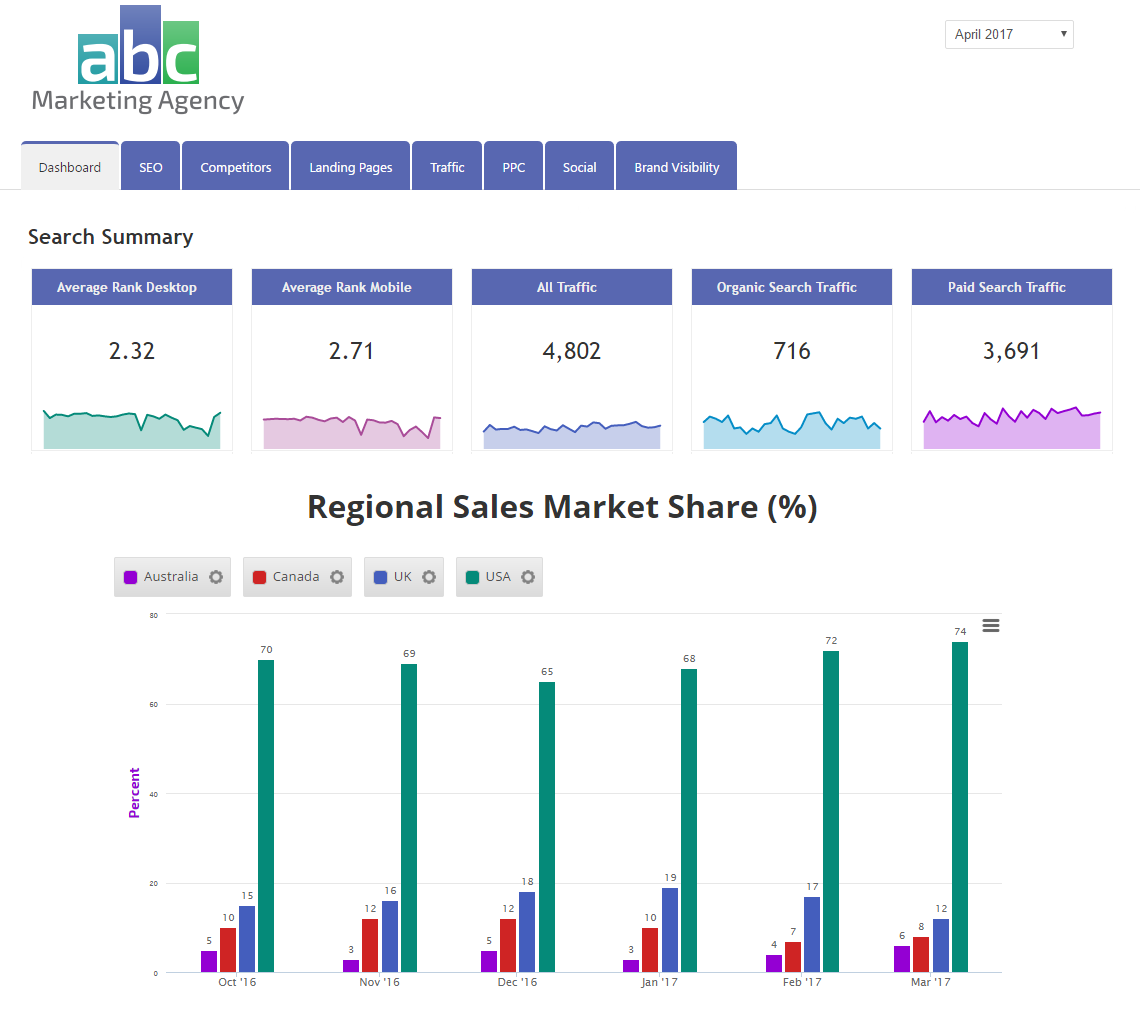Viewport: 1140px width, 1012px height.
Task: Click the gear icon beside UK
Action: point(429,577)
